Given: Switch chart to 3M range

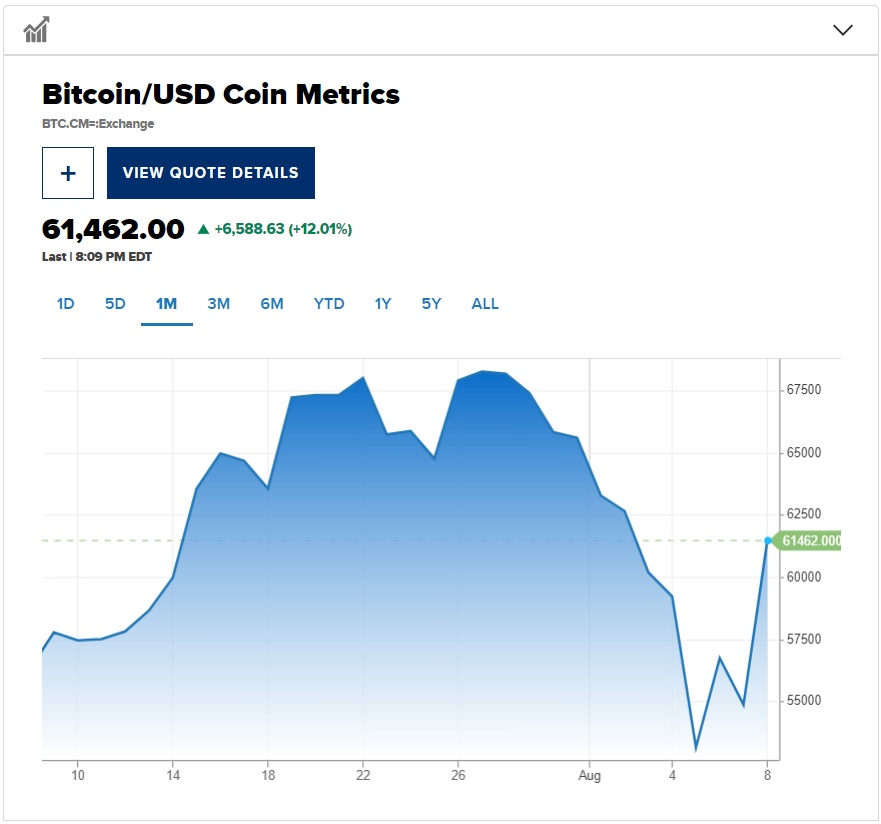Looking at the screenshot, I should (x=218, y=304).
